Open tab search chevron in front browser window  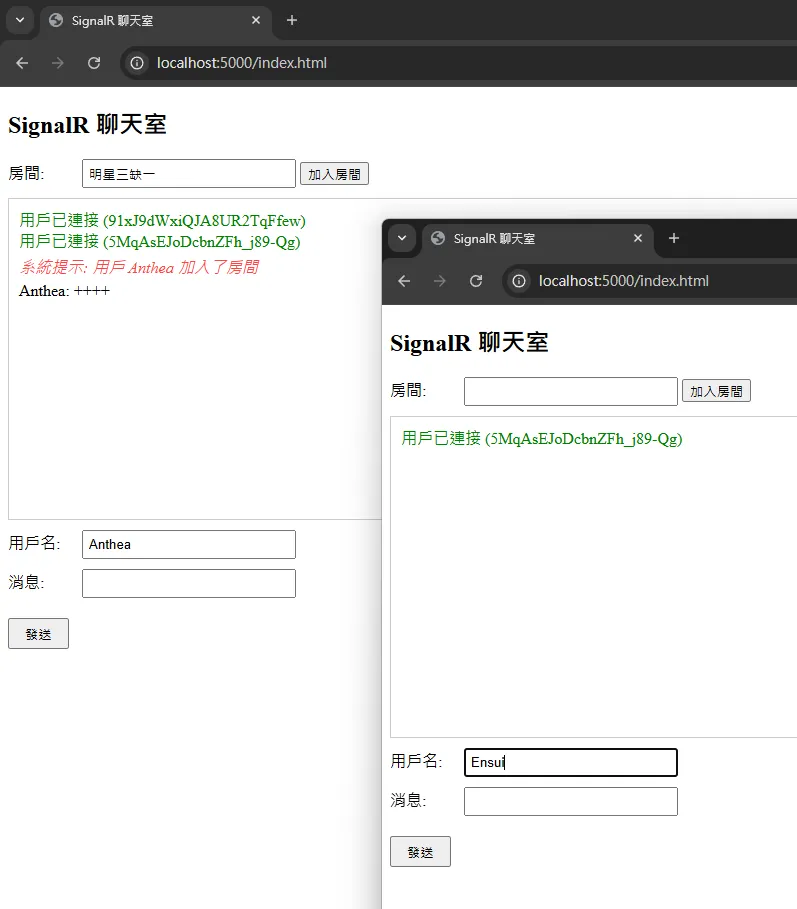tap(402, 238)
